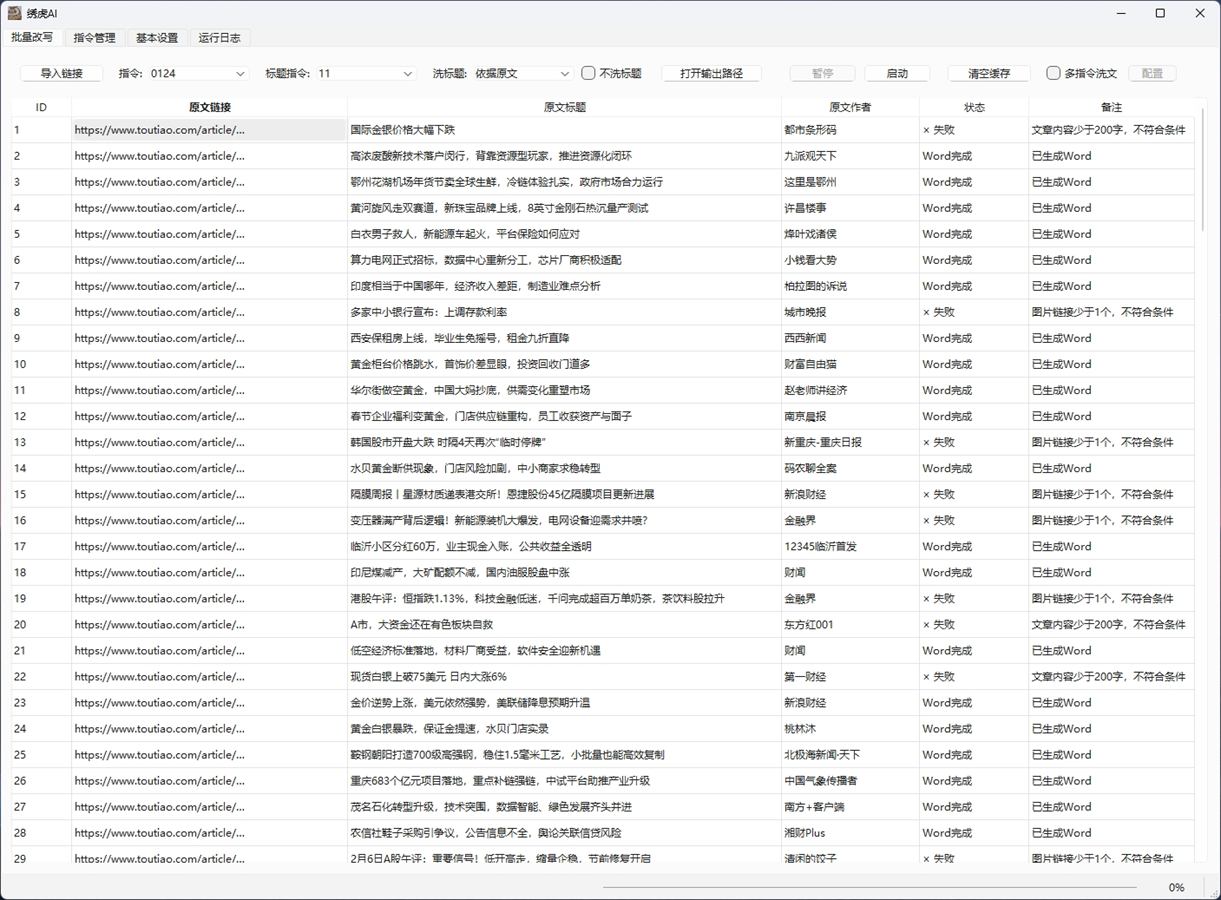Minimize the 绣虎AI window
The width and height of the screenshot is (1221, 900).
click(1120, 13)
